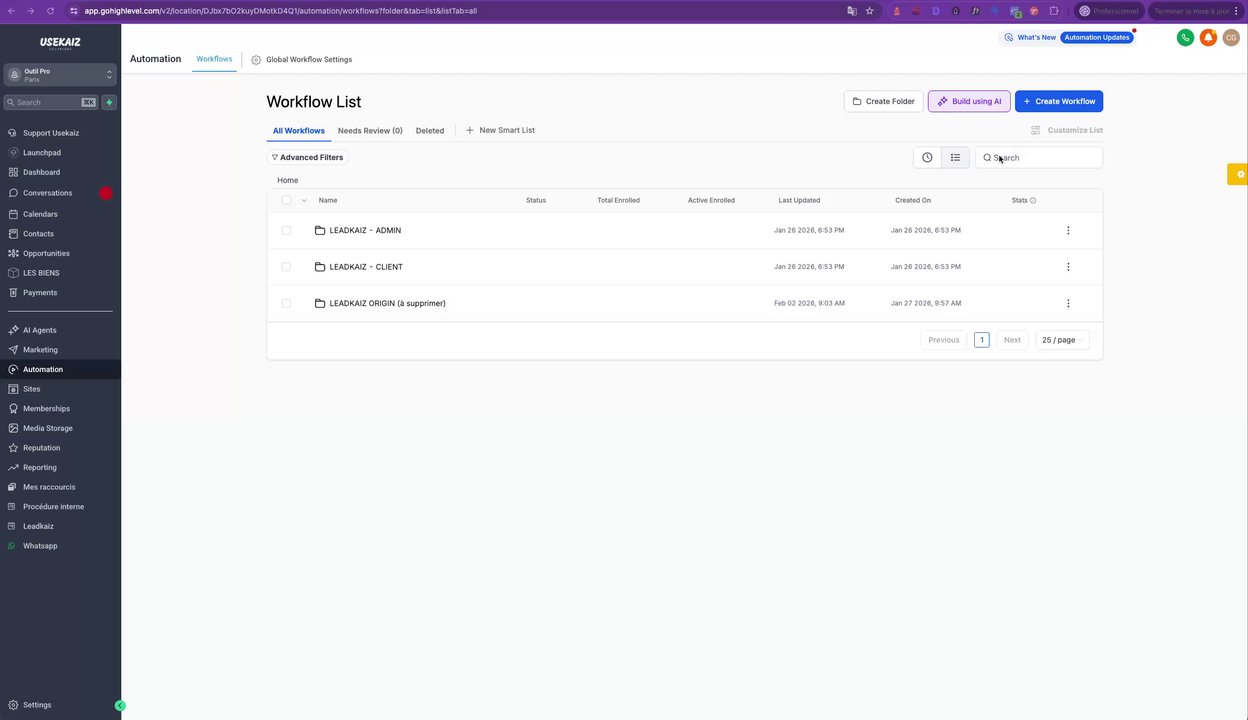Open Contacts section
This screenshot has height=720, width=1248.
(x=38, y=234)
